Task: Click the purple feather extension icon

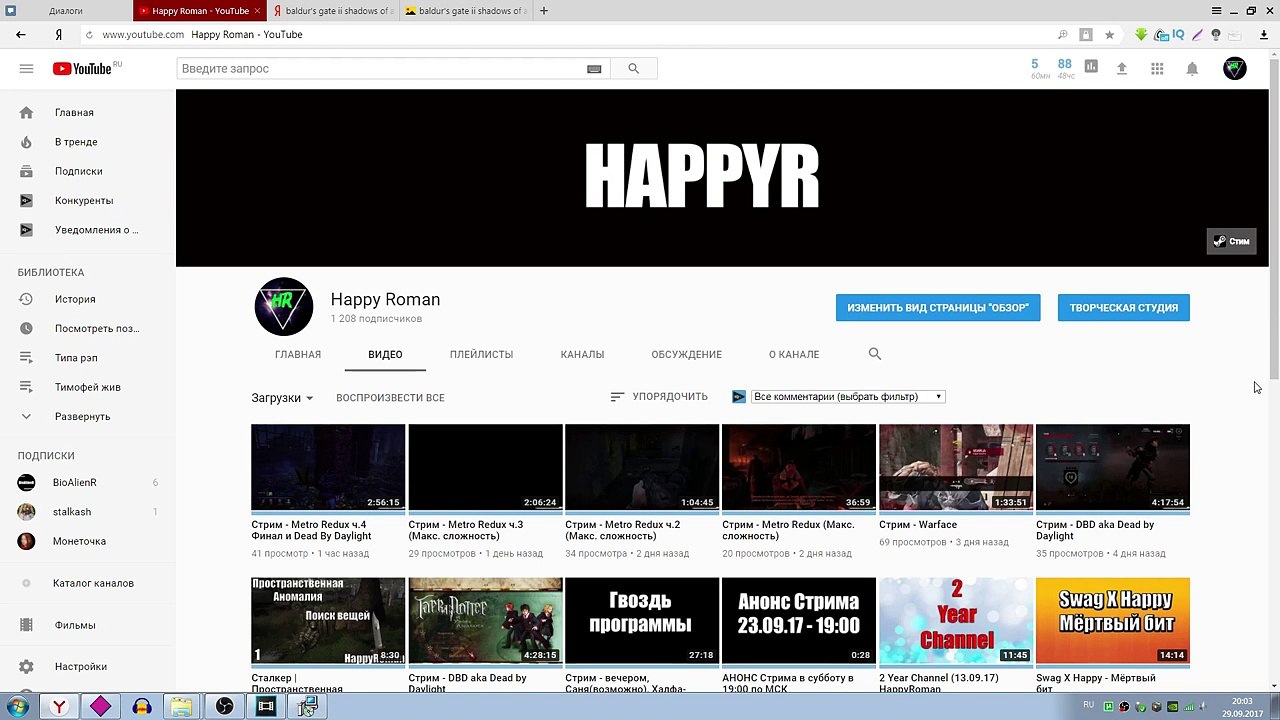Action: 1197,35
